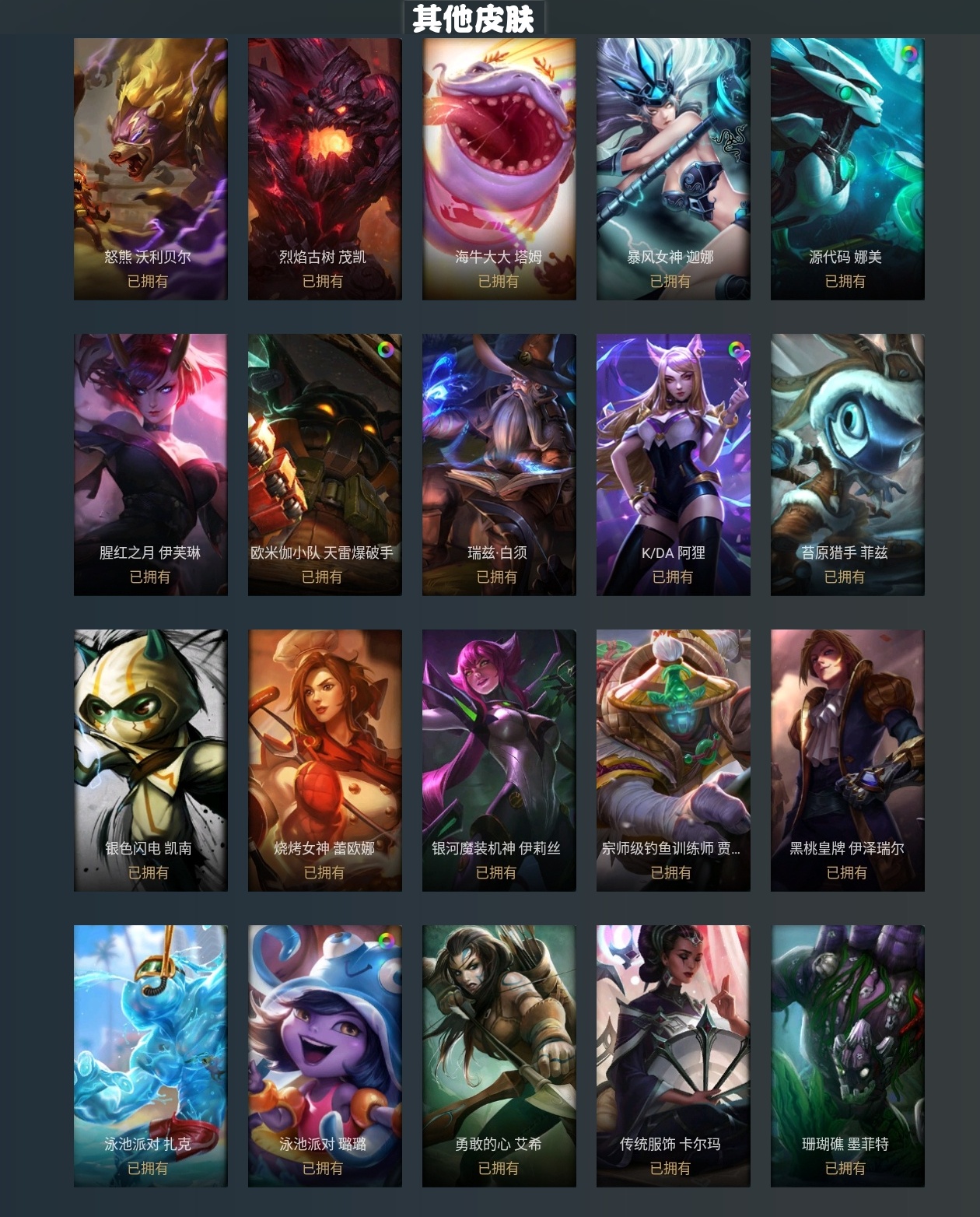Select the 暴风女神 迦娜 skin thumbnail
Image resolution: width=980 pixels, height=1217 pixels.
click(674, 169)
